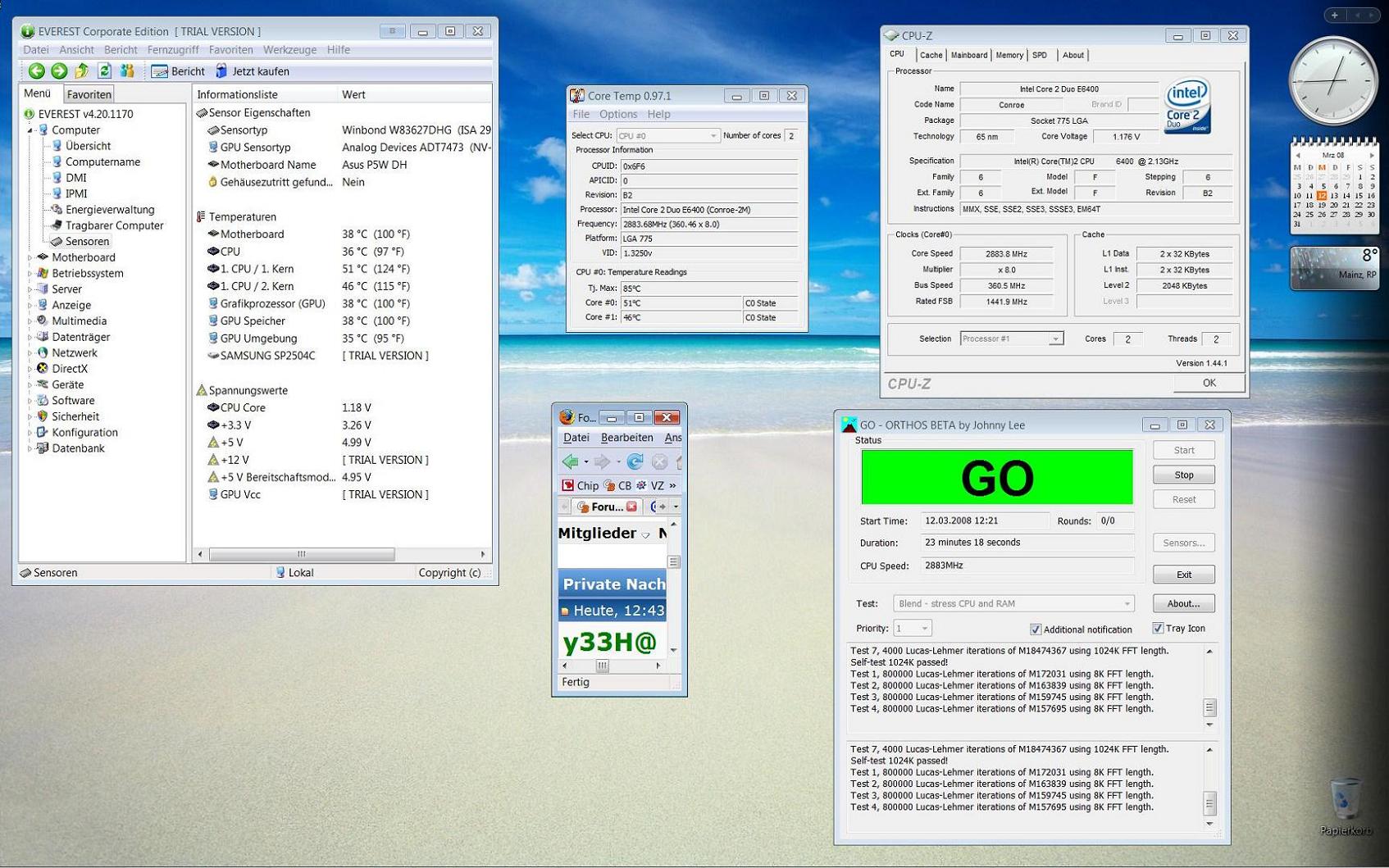This screenshot has width=1389, height=868.
Task: Click EVEREST's green forward arrow
Action: coord(59,71)
